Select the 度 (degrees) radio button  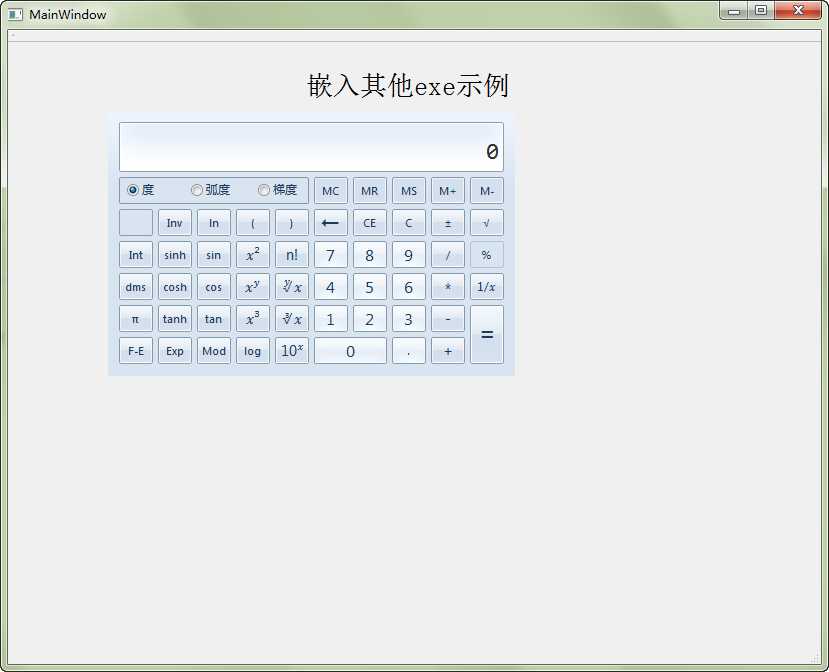tap(141, 190)
